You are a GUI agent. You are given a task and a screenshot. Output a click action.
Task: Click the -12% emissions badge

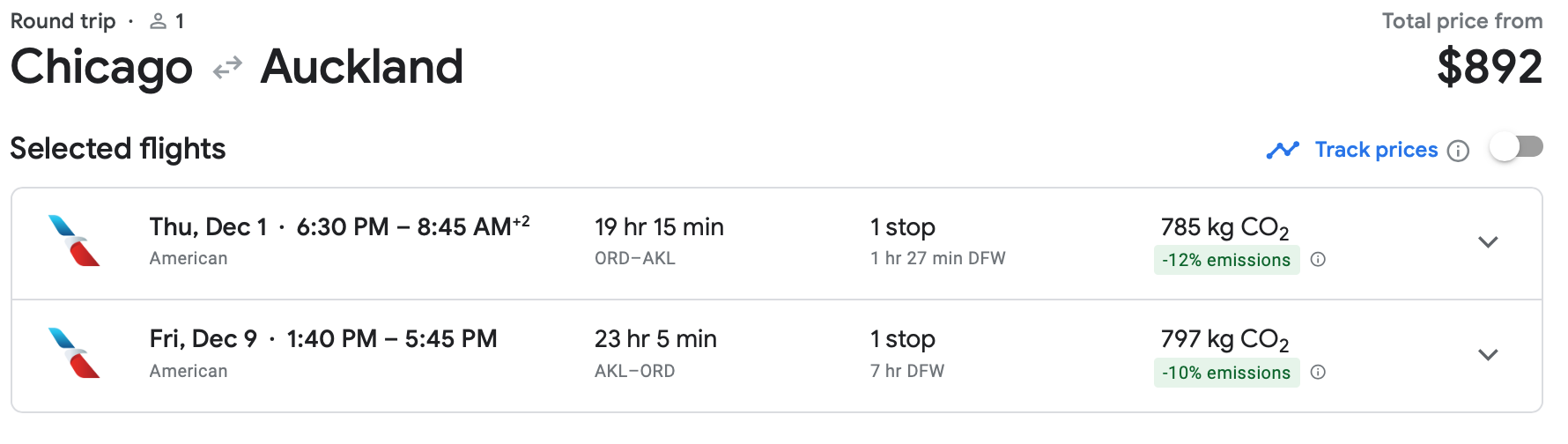click(1226, 260)
